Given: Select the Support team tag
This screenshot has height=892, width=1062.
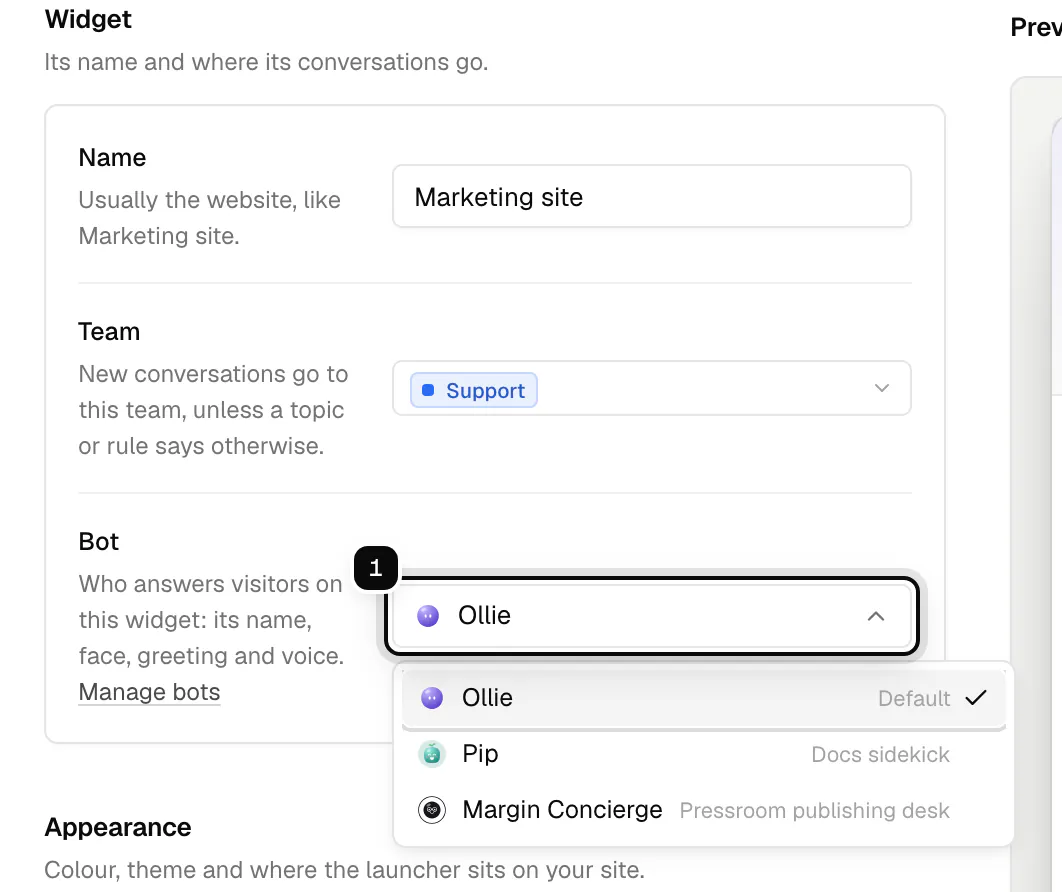Looking at the screenshot, I should [x=473, y=390].
